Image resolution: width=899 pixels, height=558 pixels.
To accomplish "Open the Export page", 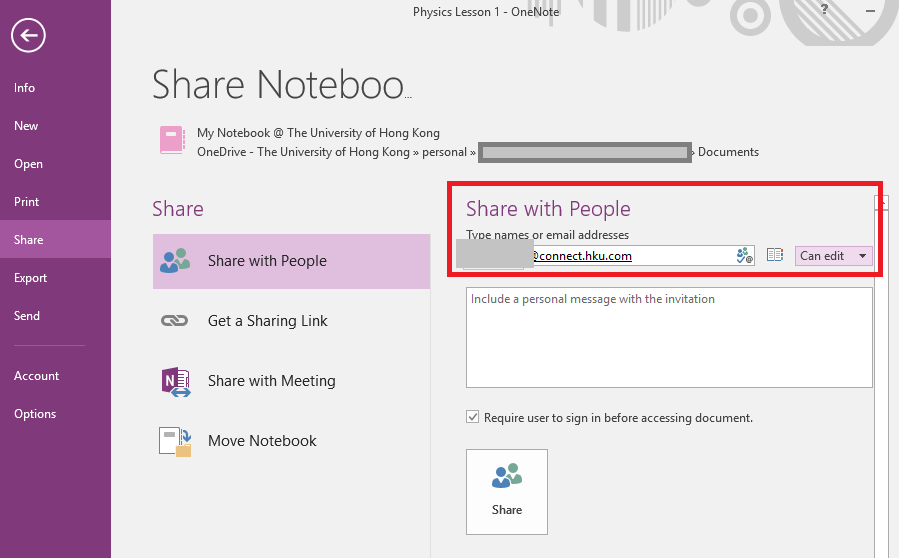I will (x=31, y=278).
